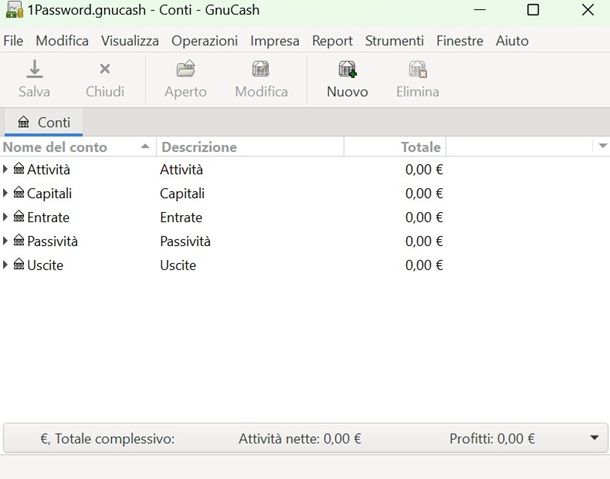610x479 pixels.
Task: Click the Capitali total 0,00 € value
Action: pyautogui.click(x=424, y=193)
